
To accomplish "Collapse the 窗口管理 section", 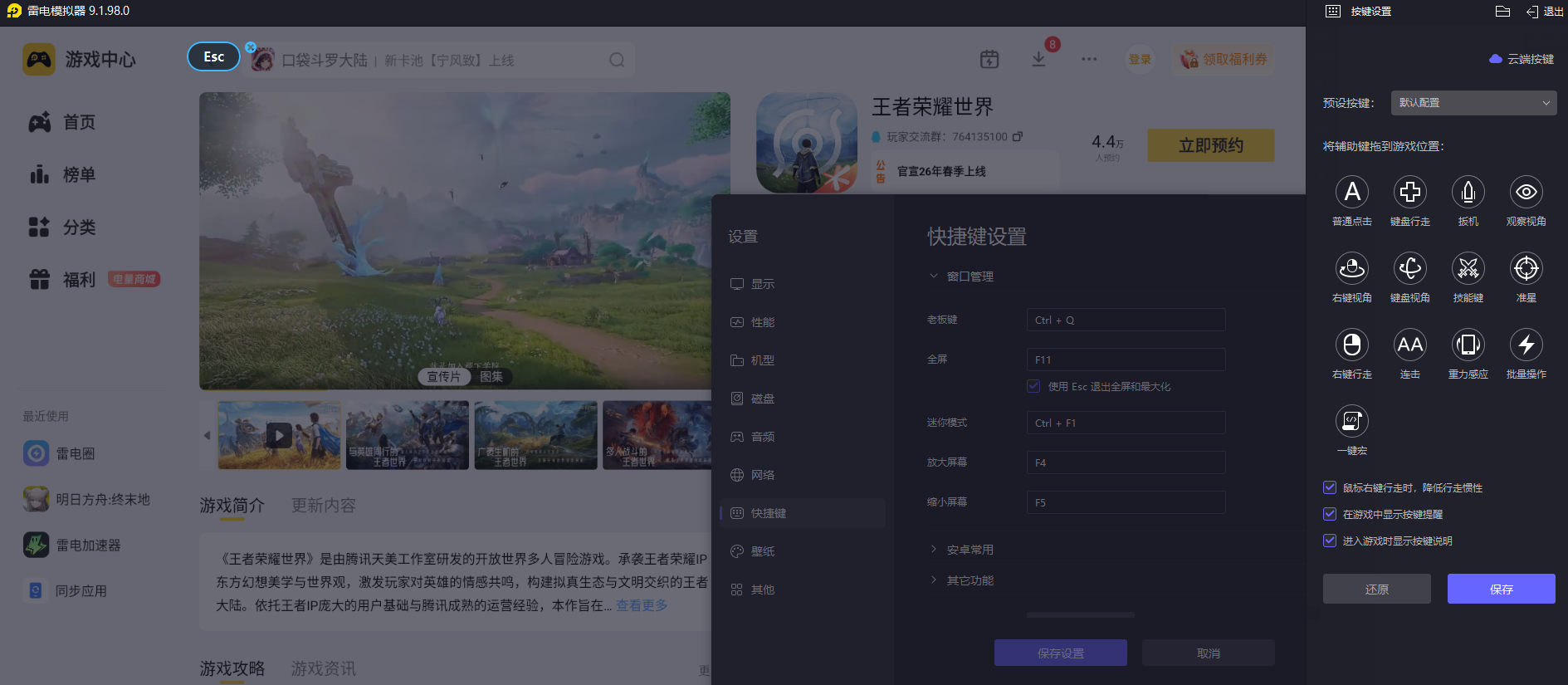I will point(970,276).
